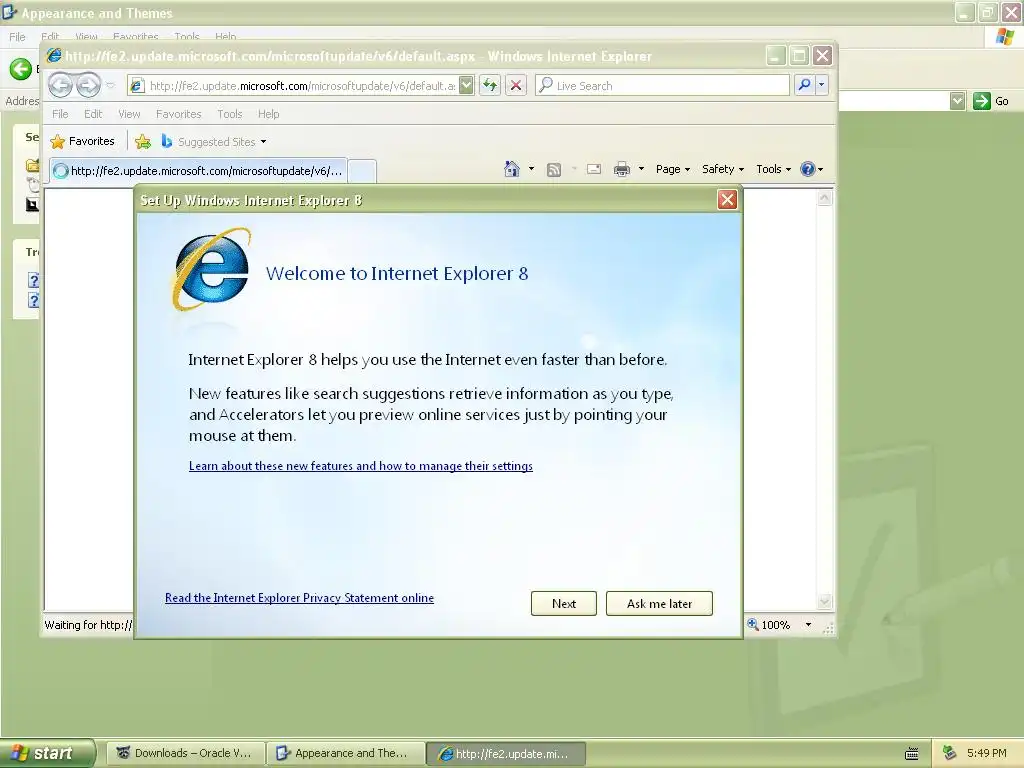Open the IE Favorites menu

[178, 114]
